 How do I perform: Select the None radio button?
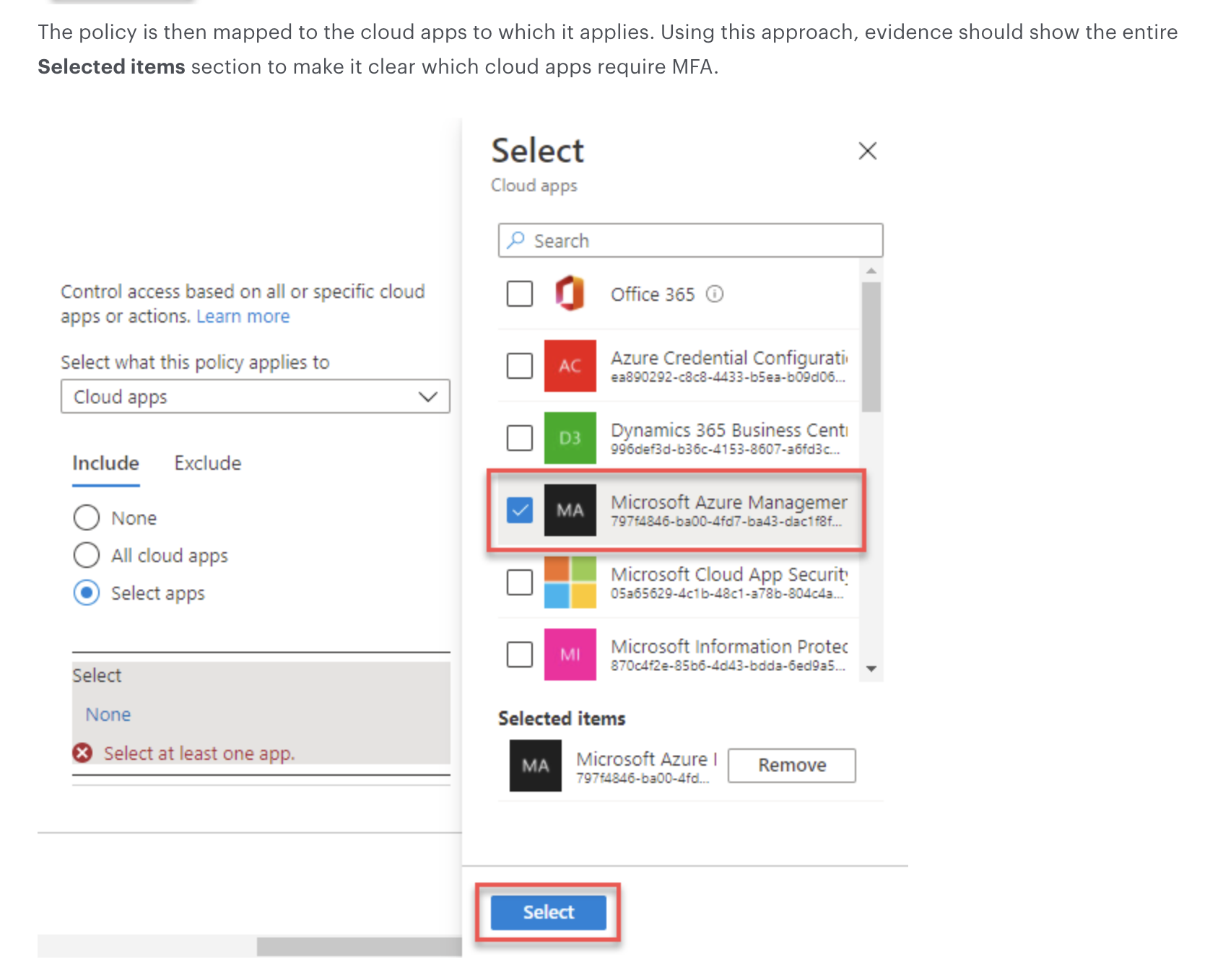tap(87, 517)
